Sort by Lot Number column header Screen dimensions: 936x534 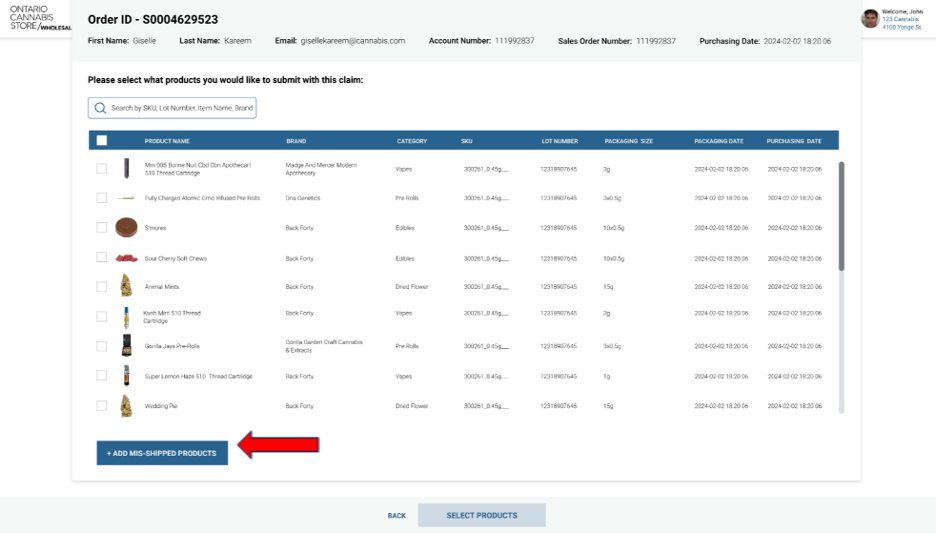tap(560, 141)
